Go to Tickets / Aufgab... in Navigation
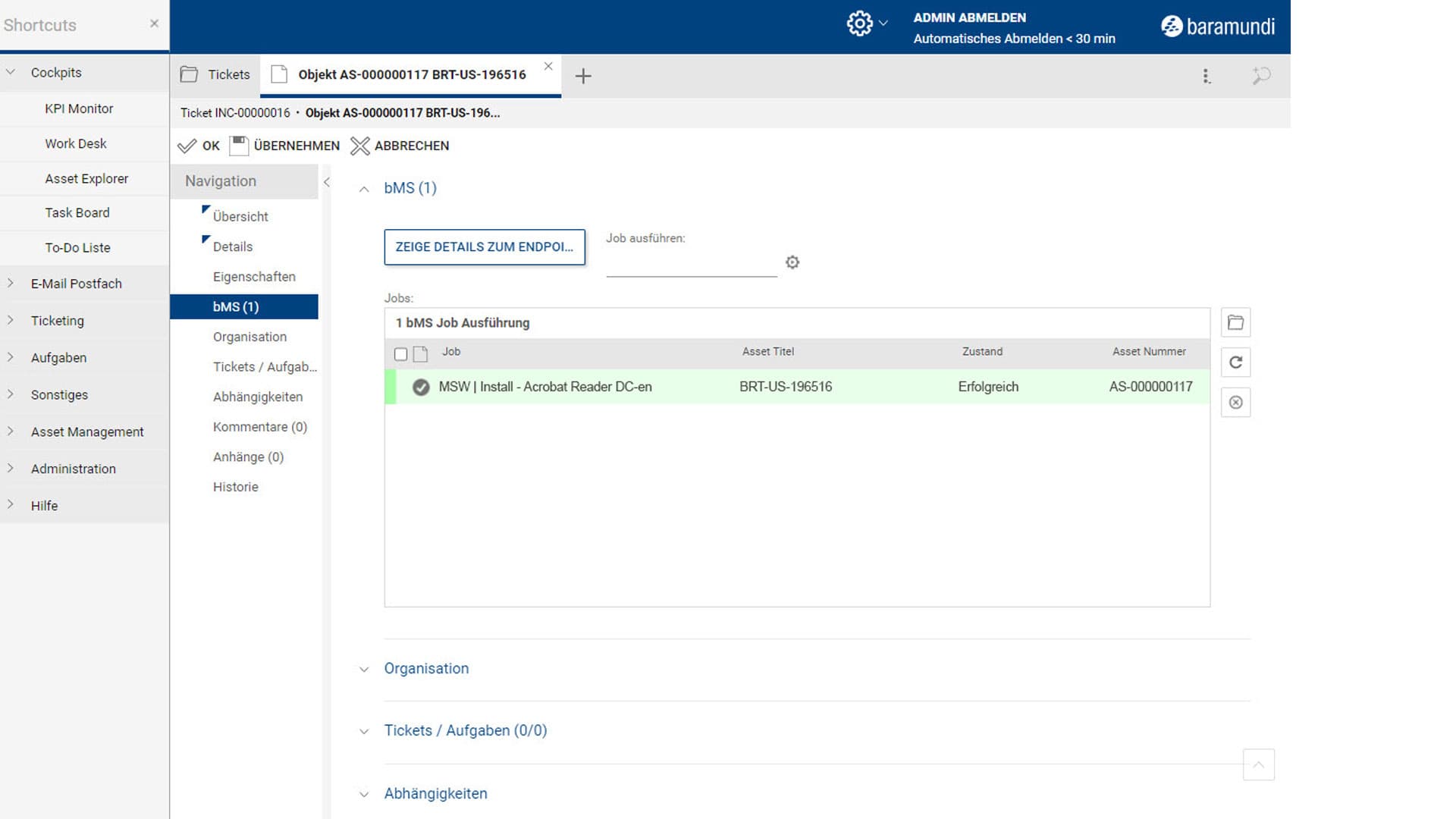 tap(265, 367)
